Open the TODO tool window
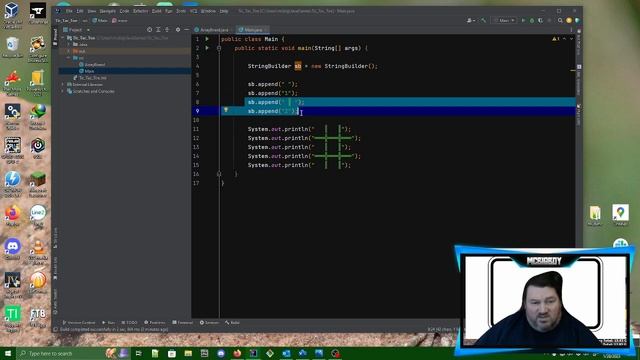640x360 pixels. click(x=129, y=322)
